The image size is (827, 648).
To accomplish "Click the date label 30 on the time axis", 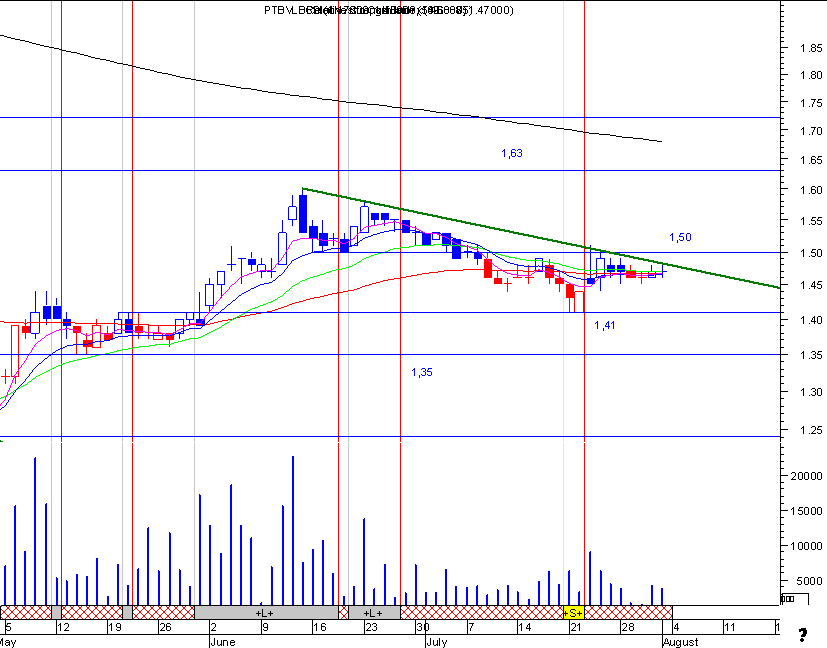I will coord(422,627).
